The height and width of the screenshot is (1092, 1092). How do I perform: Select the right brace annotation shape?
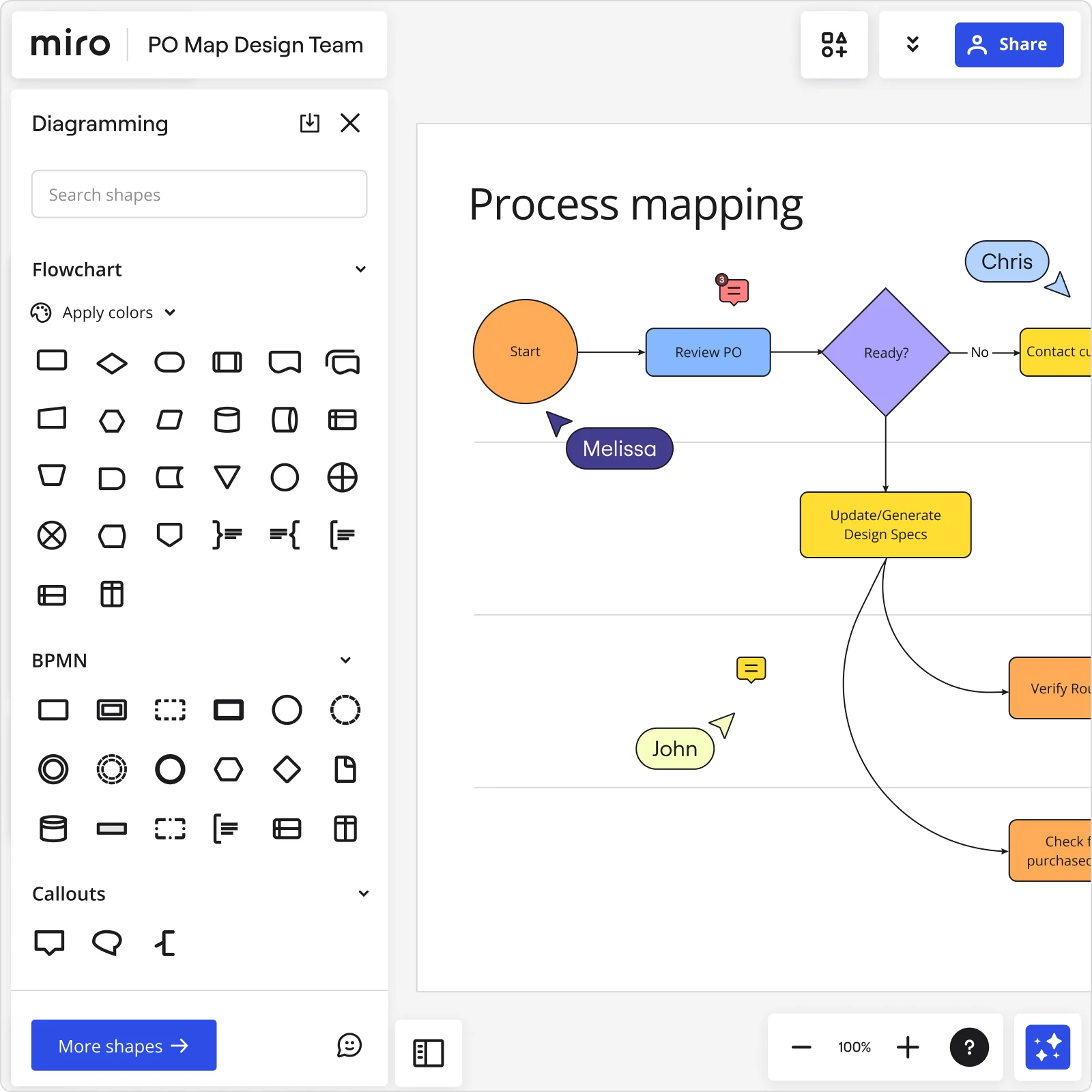point(227,535)
